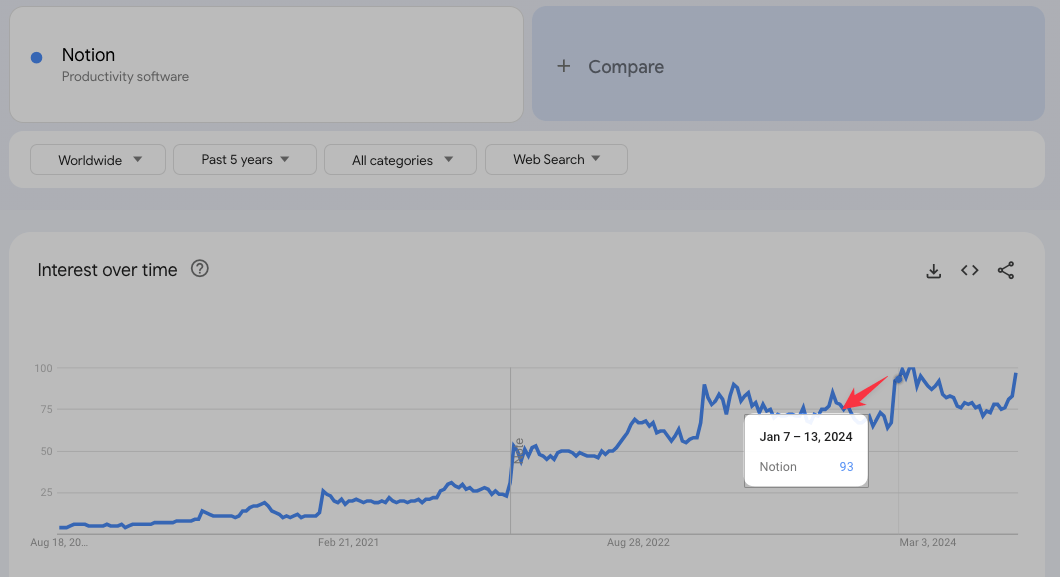
Task: Open the Web Search type dropdown
Action: pyautogui.click(x=556, y=159)
